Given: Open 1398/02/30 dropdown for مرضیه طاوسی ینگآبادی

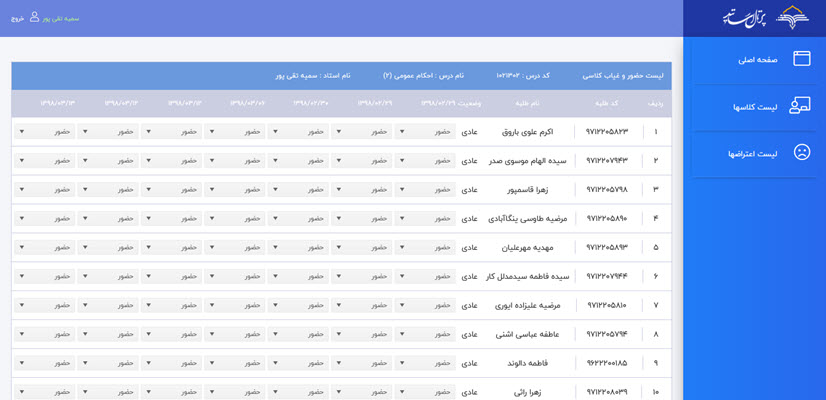Looking at the screenshot, I should (298, 219).
